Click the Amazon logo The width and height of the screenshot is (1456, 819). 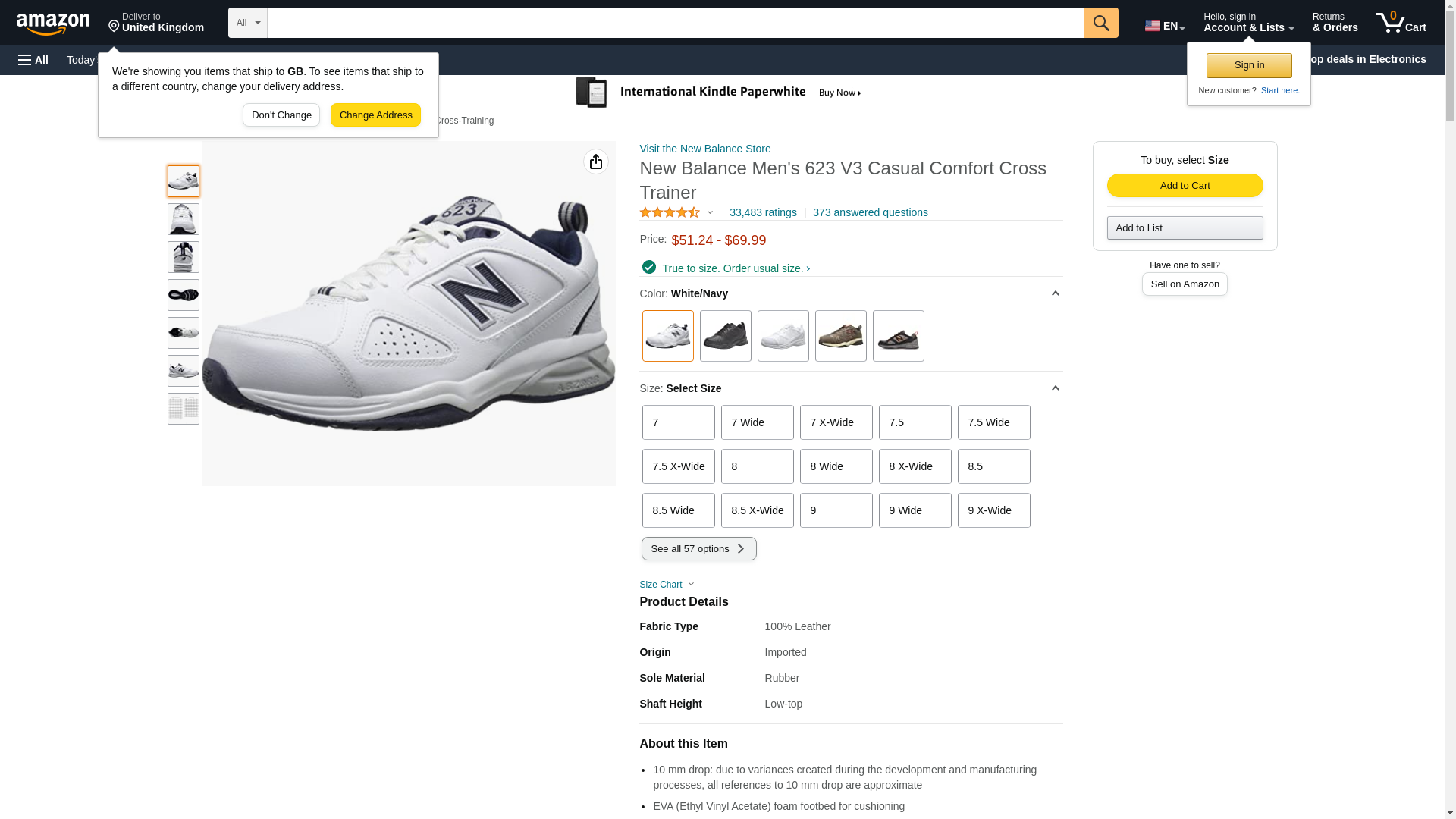point(53,24)
